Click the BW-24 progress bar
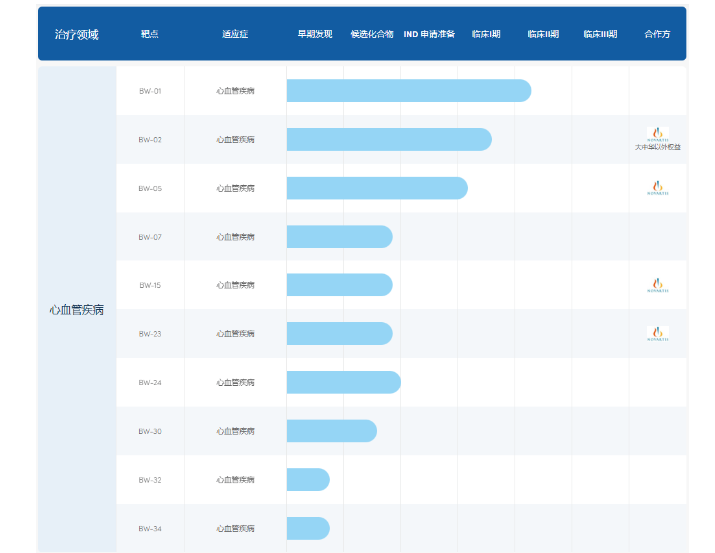 (343, 382)
